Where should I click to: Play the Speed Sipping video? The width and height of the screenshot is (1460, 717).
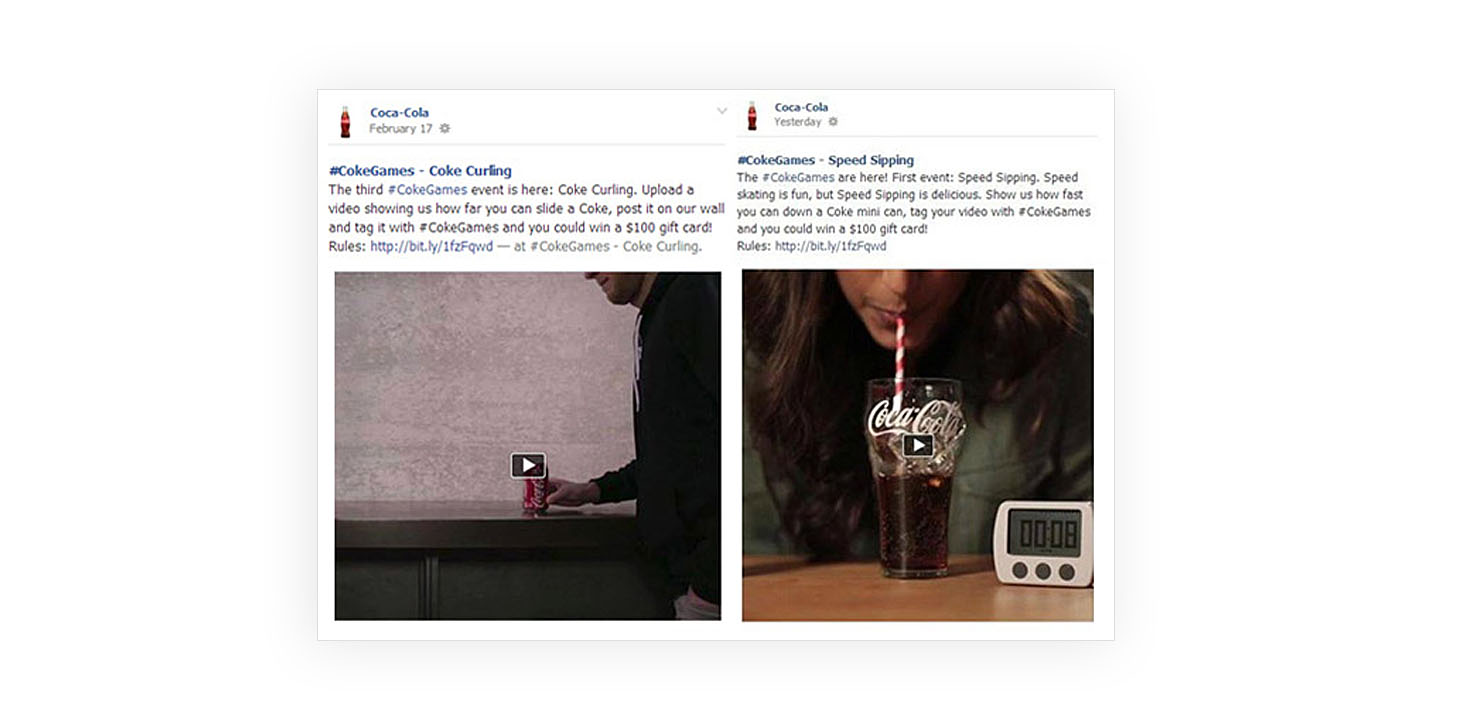point(918,445)
